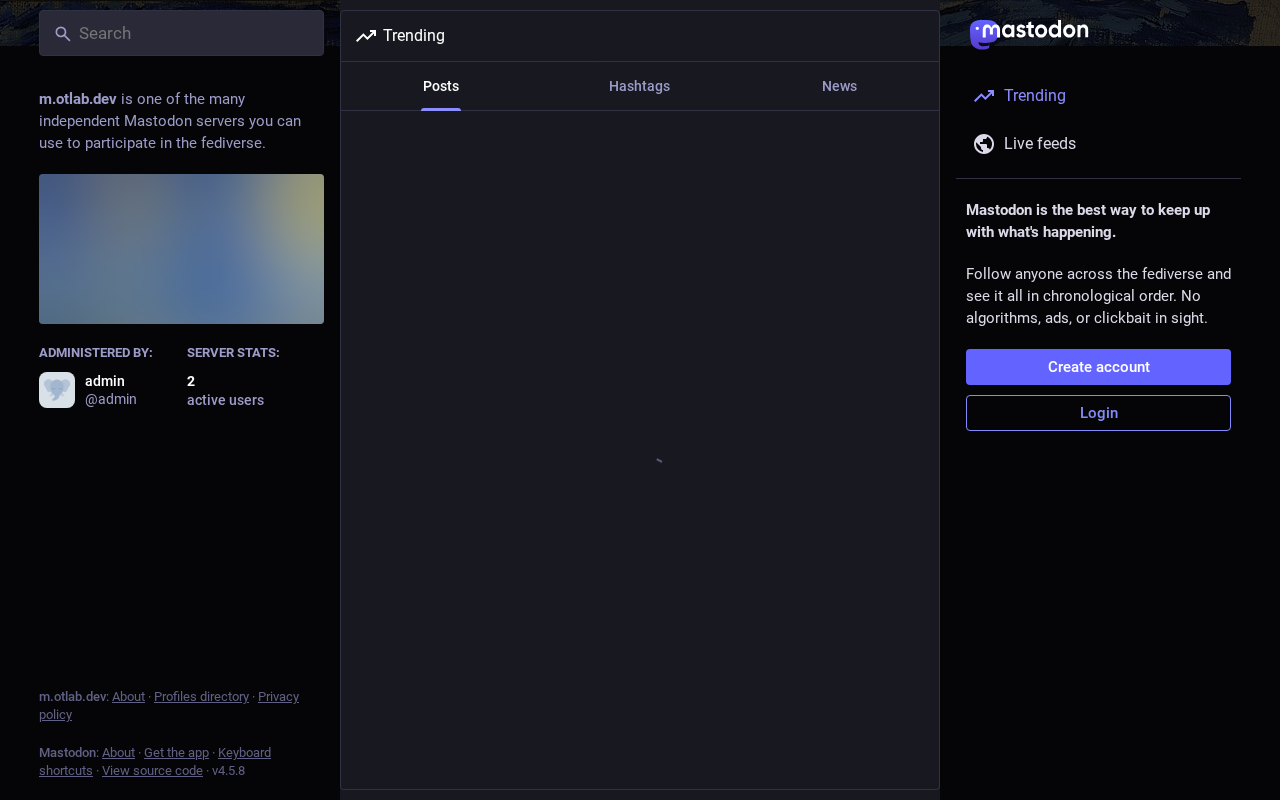Click the Create account button
The height and width of the screenshot is (800, 1280).
1098,367
